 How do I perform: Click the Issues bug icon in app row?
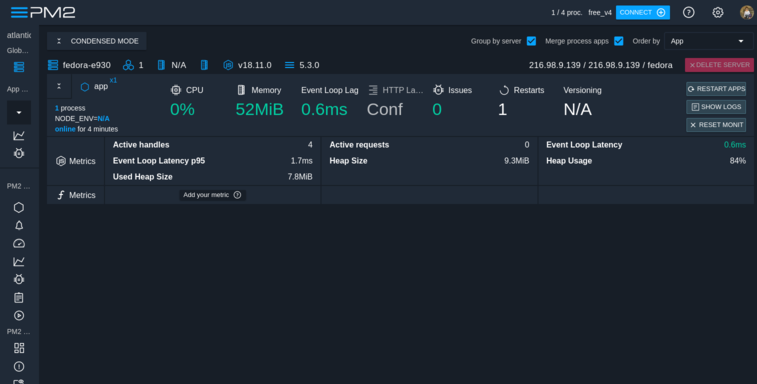438,90
